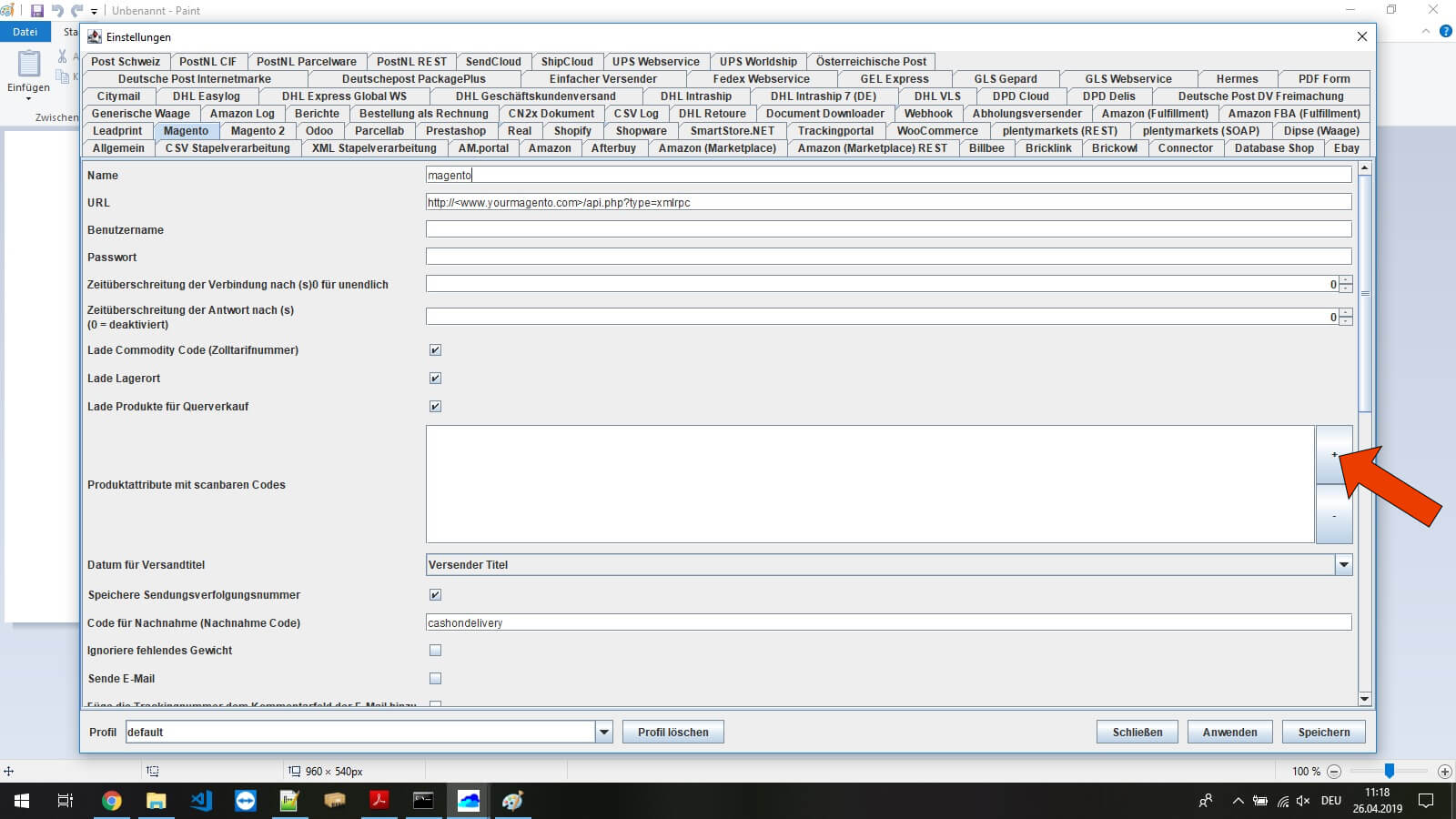The width and height of the screenshot is (1456, 819).
Task: Open Wi-Fi network settings in the tray
Action: click(1283, 801)
